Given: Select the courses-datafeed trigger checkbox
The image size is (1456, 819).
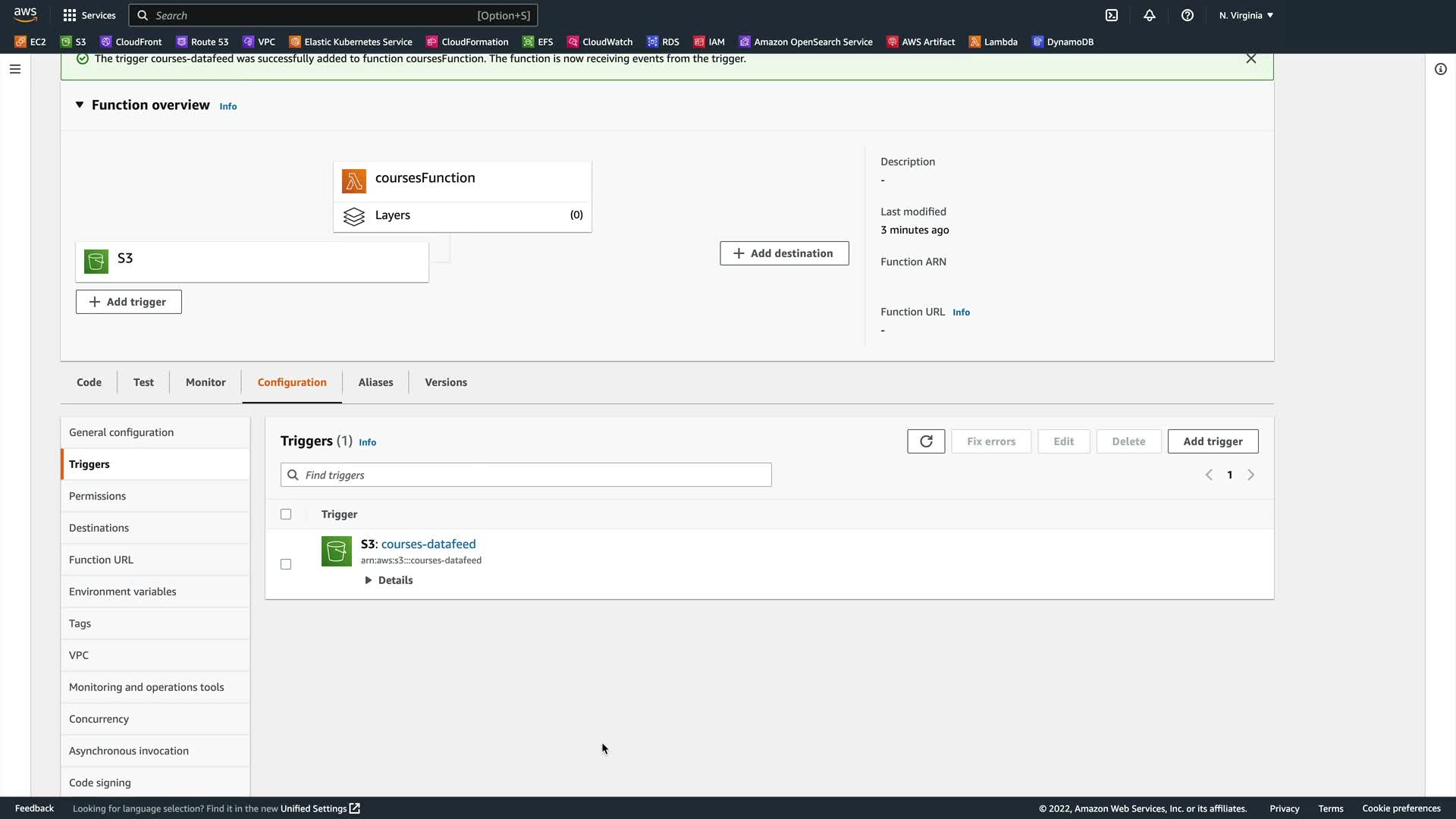Looking at the screenshot, I should (286, 564).
